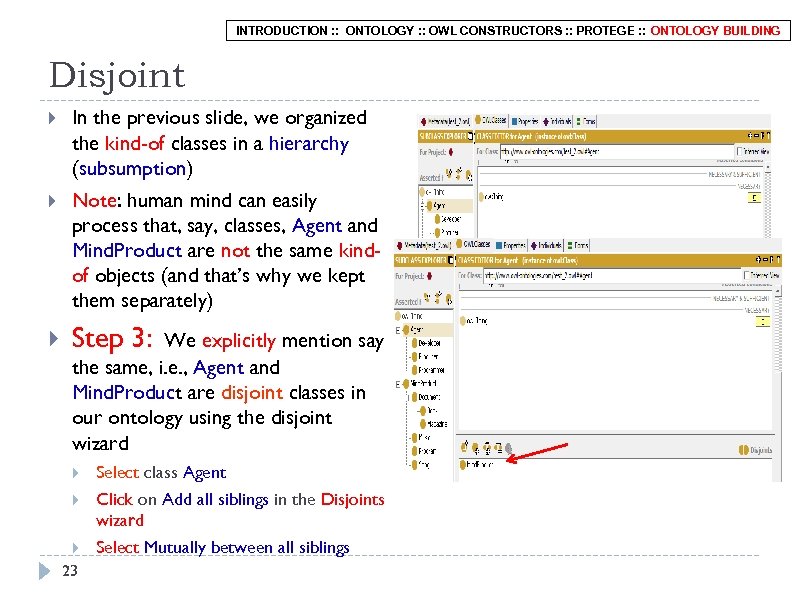This screenshot has height=600, width=800.
Task: Click the For Class URI field in back window
Action: [x=616, y=152]
